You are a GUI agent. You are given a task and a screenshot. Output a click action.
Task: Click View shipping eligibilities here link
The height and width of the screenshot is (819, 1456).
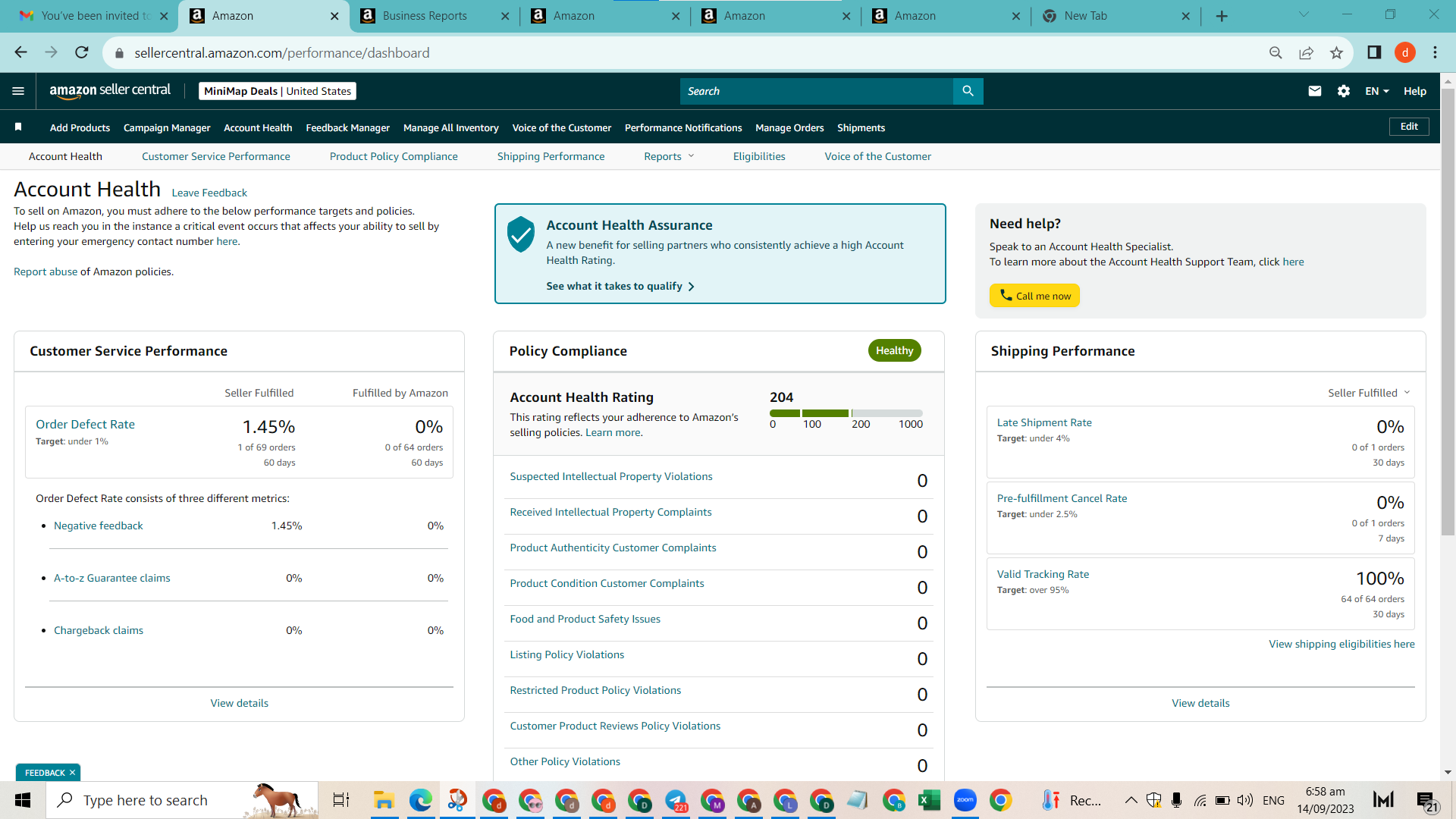tap(1341, 644)
